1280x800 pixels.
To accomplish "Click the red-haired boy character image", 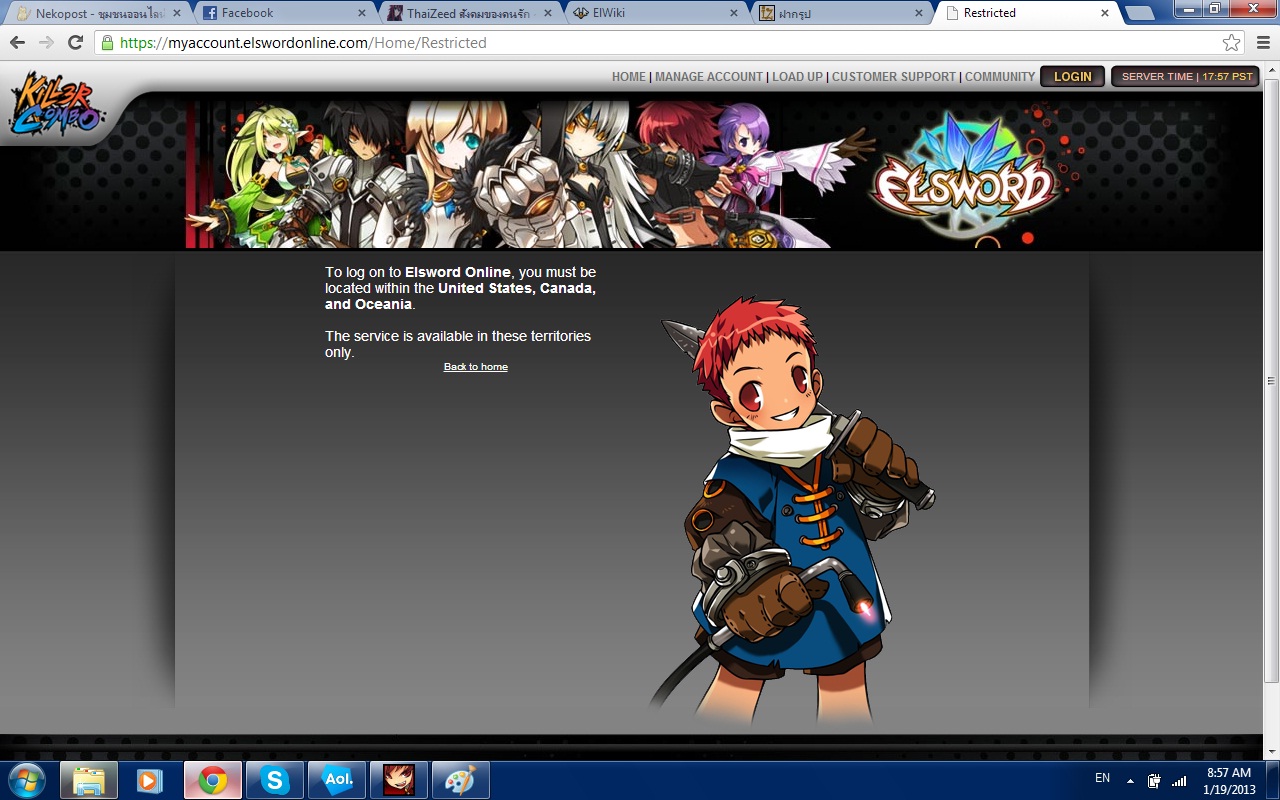I will tap(792, 508).
